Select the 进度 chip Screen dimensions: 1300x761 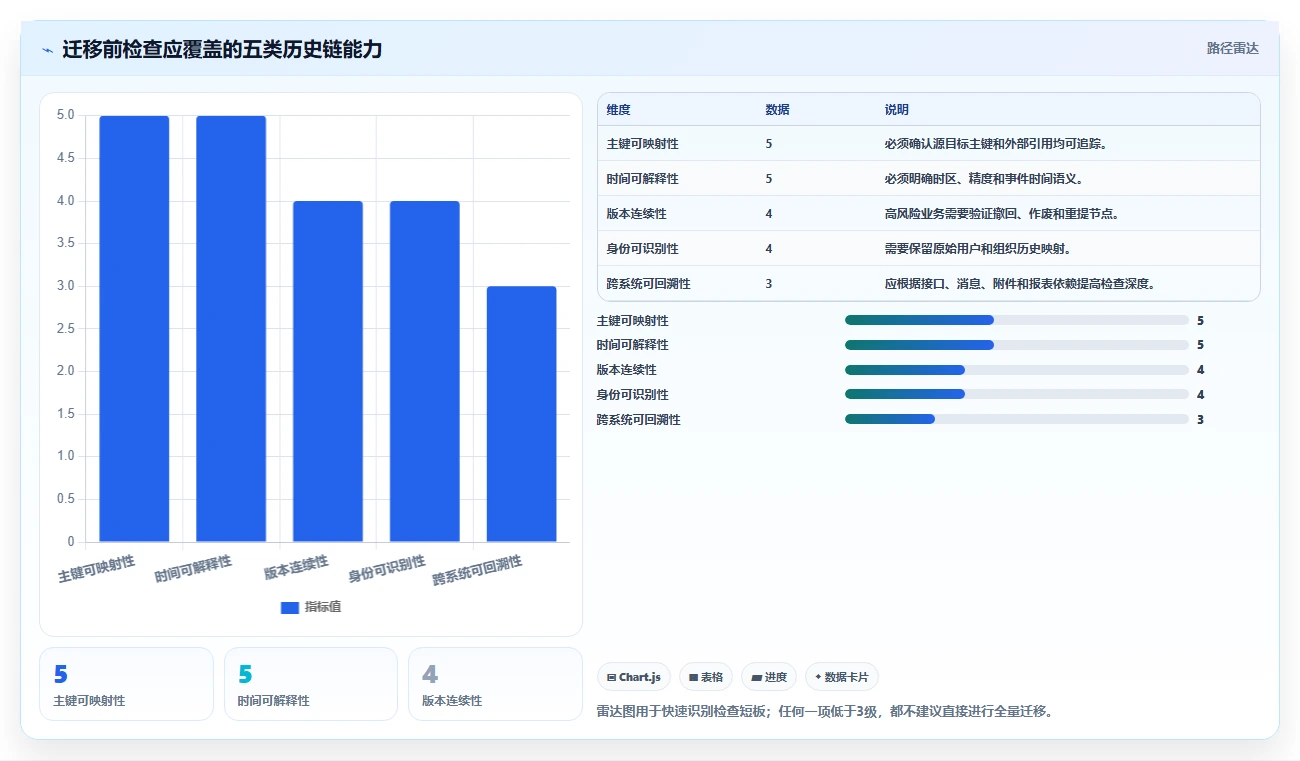(x=769, y=677)
